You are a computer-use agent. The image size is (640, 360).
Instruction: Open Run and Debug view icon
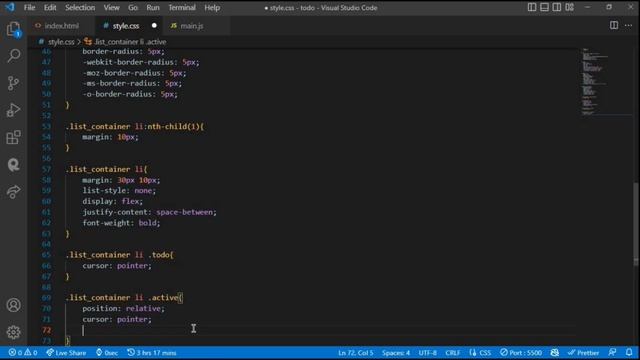(x=13, y=110)
